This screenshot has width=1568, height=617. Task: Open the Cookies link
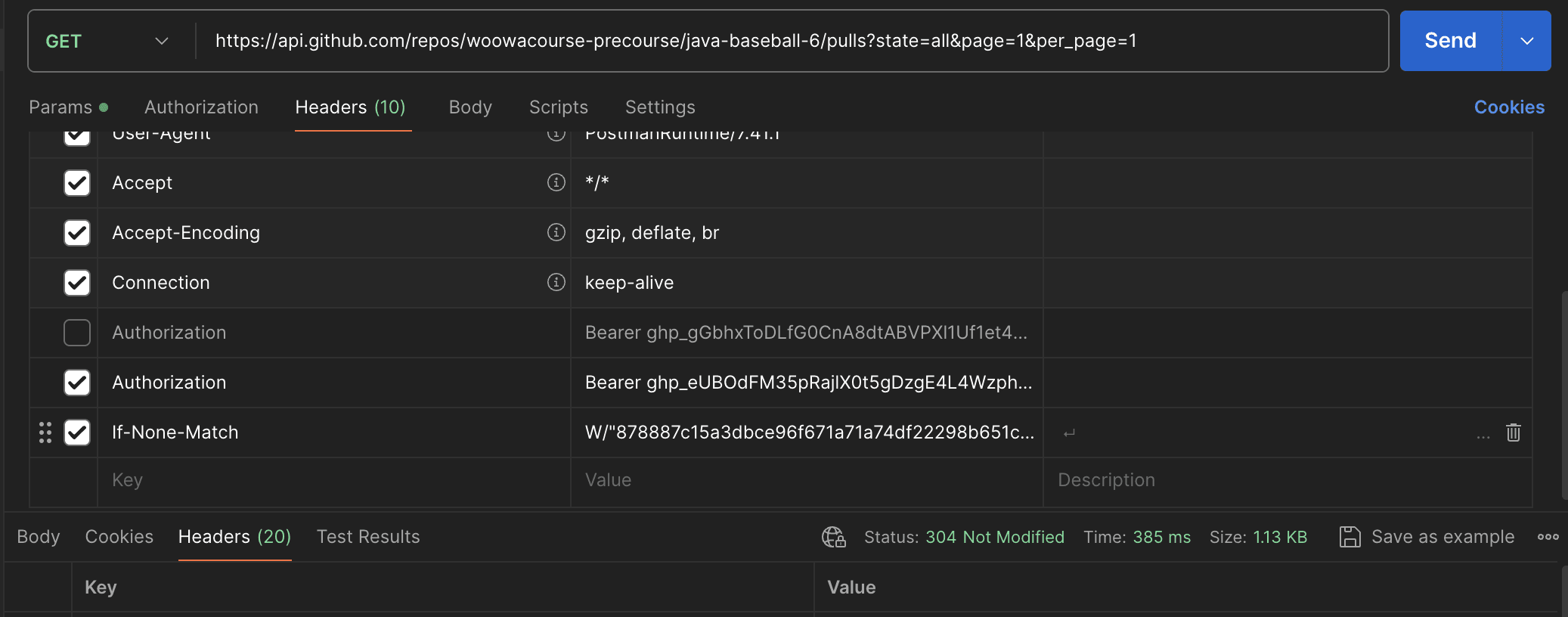tap(1509, 107)
